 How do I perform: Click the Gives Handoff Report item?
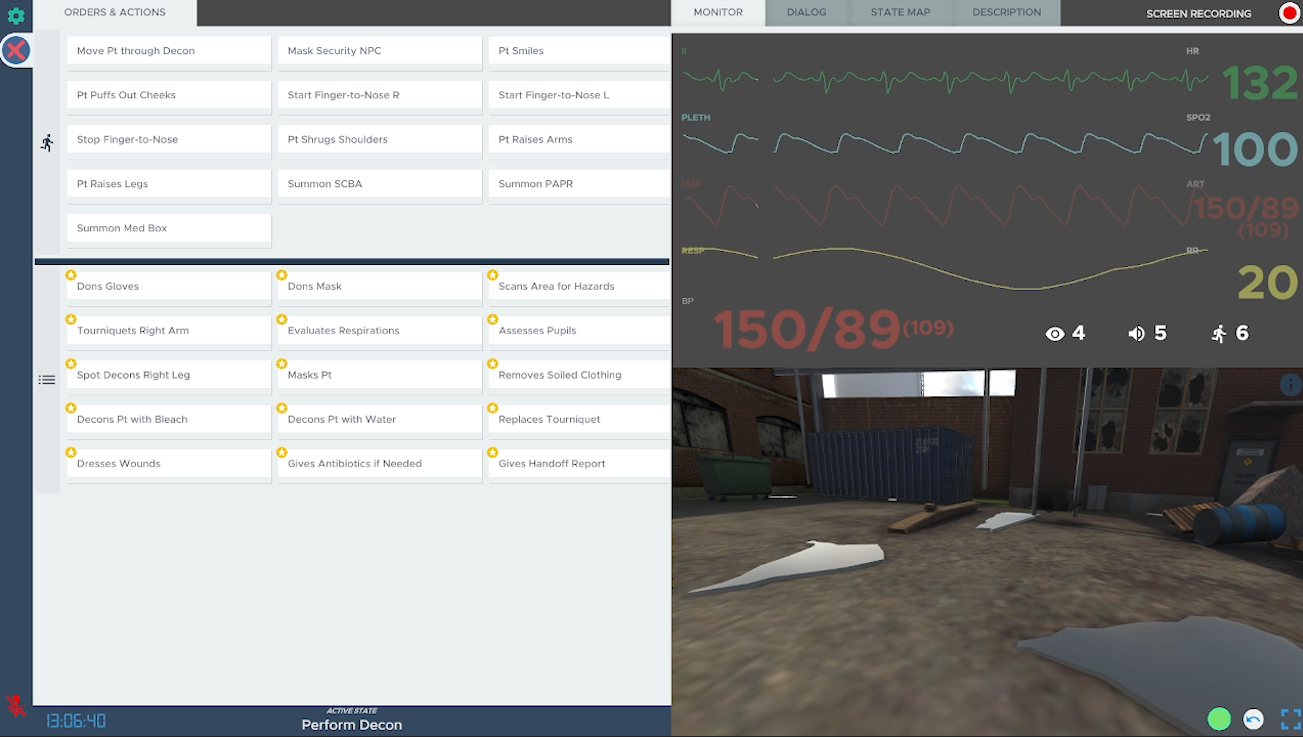tap(578, 464)
